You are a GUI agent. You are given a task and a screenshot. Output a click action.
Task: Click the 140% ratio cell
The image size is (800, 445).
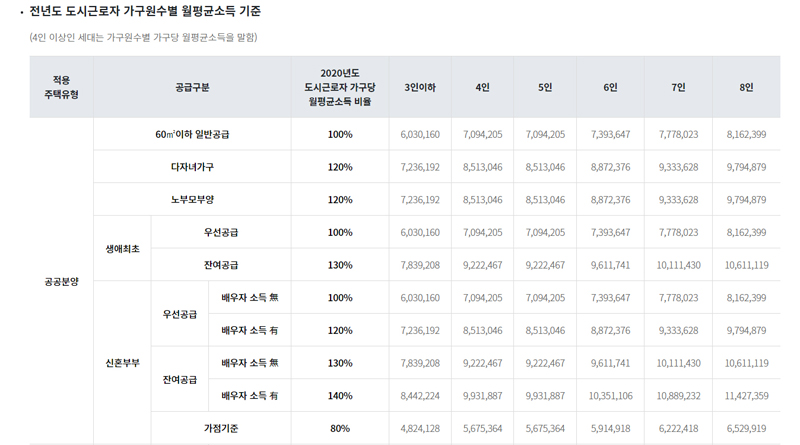pyautogui.click(x=340, y=395)
